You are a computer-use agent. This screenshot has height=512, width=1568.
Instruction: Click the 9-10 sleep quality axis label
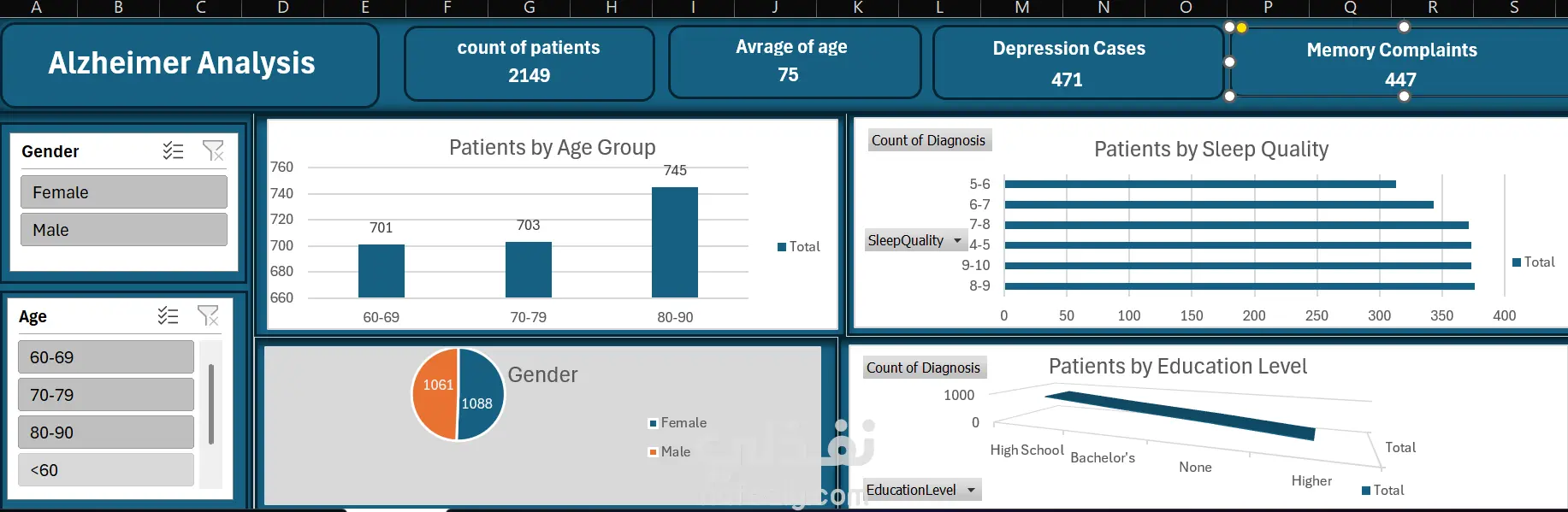point(976,265)
